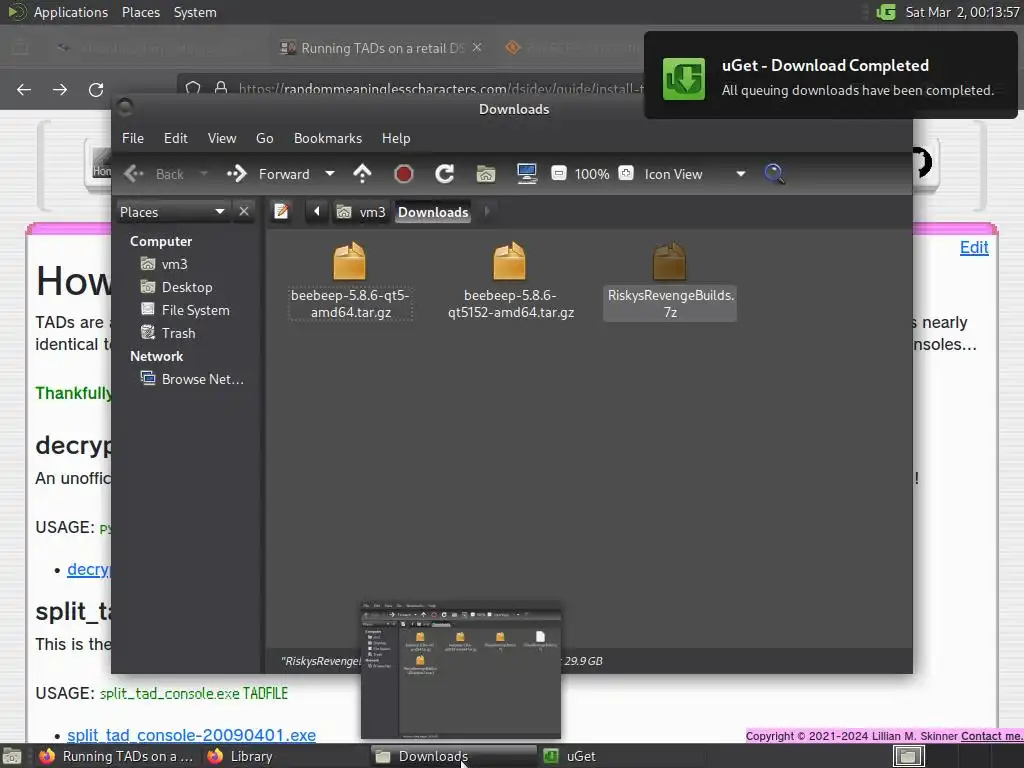Click uGet Download Completed notification
The width and height of the screenshot is (1024, 768).
click(x=830, y=75)
